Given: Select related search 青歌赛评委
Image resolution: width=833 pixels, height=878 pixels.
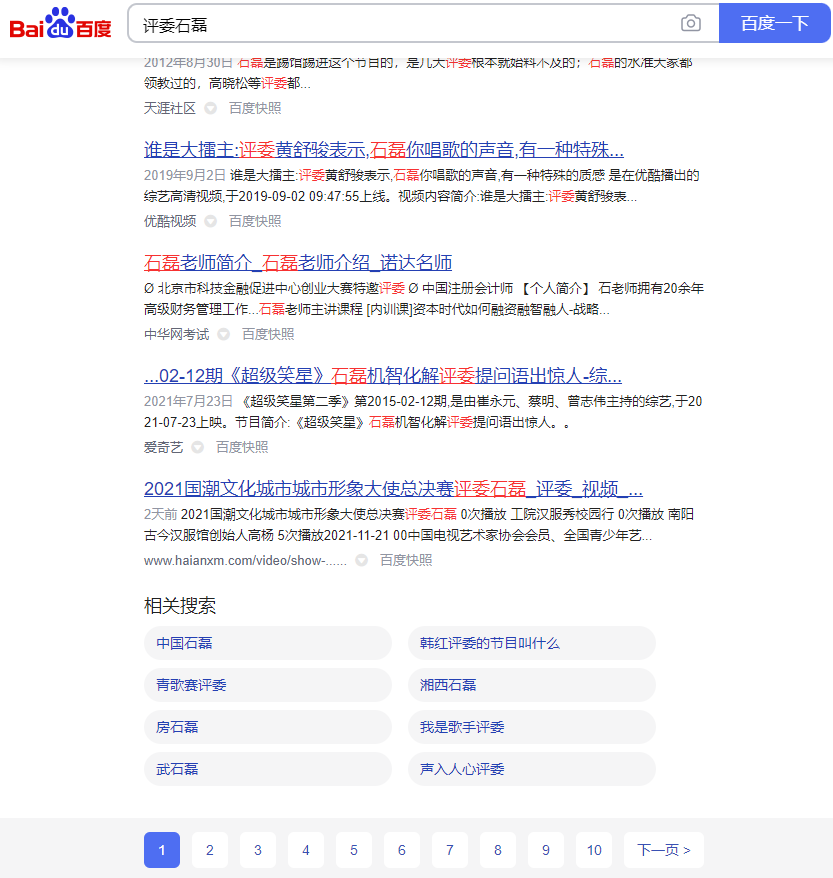Looking at the screenshot, I should [x=268, y=685].
